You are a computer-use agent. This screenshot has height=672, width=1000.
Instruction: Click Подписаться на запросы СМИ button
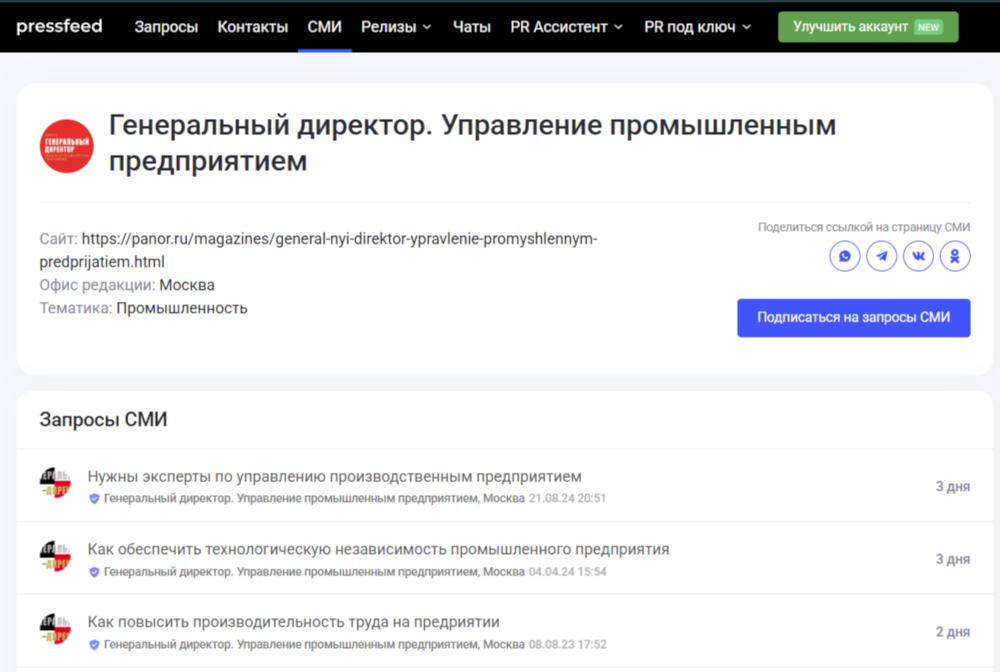pos(853,318)
